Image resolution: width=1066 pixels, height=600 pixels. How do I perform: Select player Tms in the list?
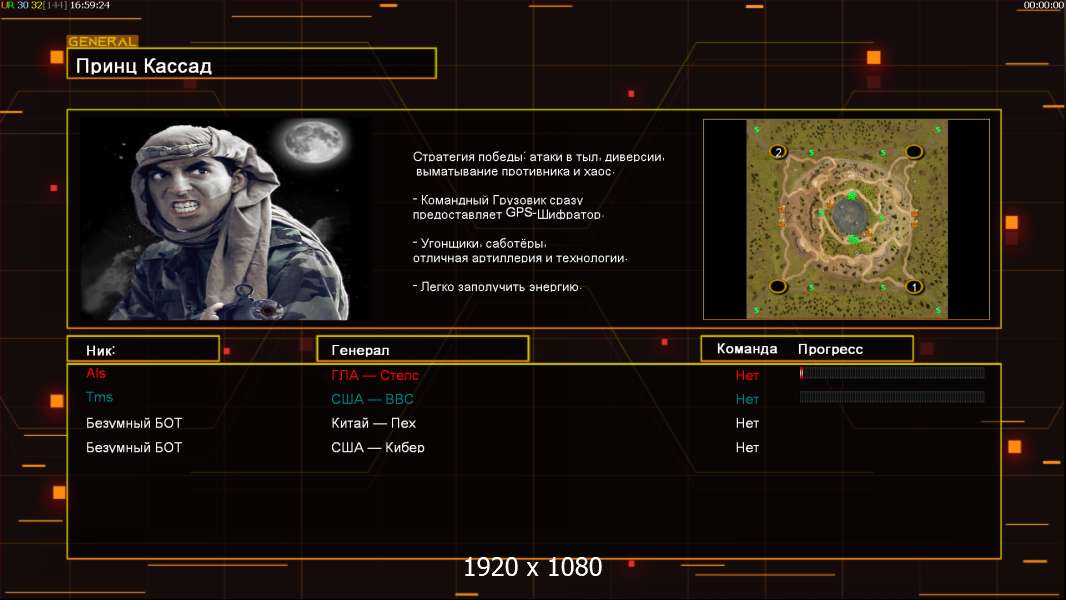(x=99, y=398)
